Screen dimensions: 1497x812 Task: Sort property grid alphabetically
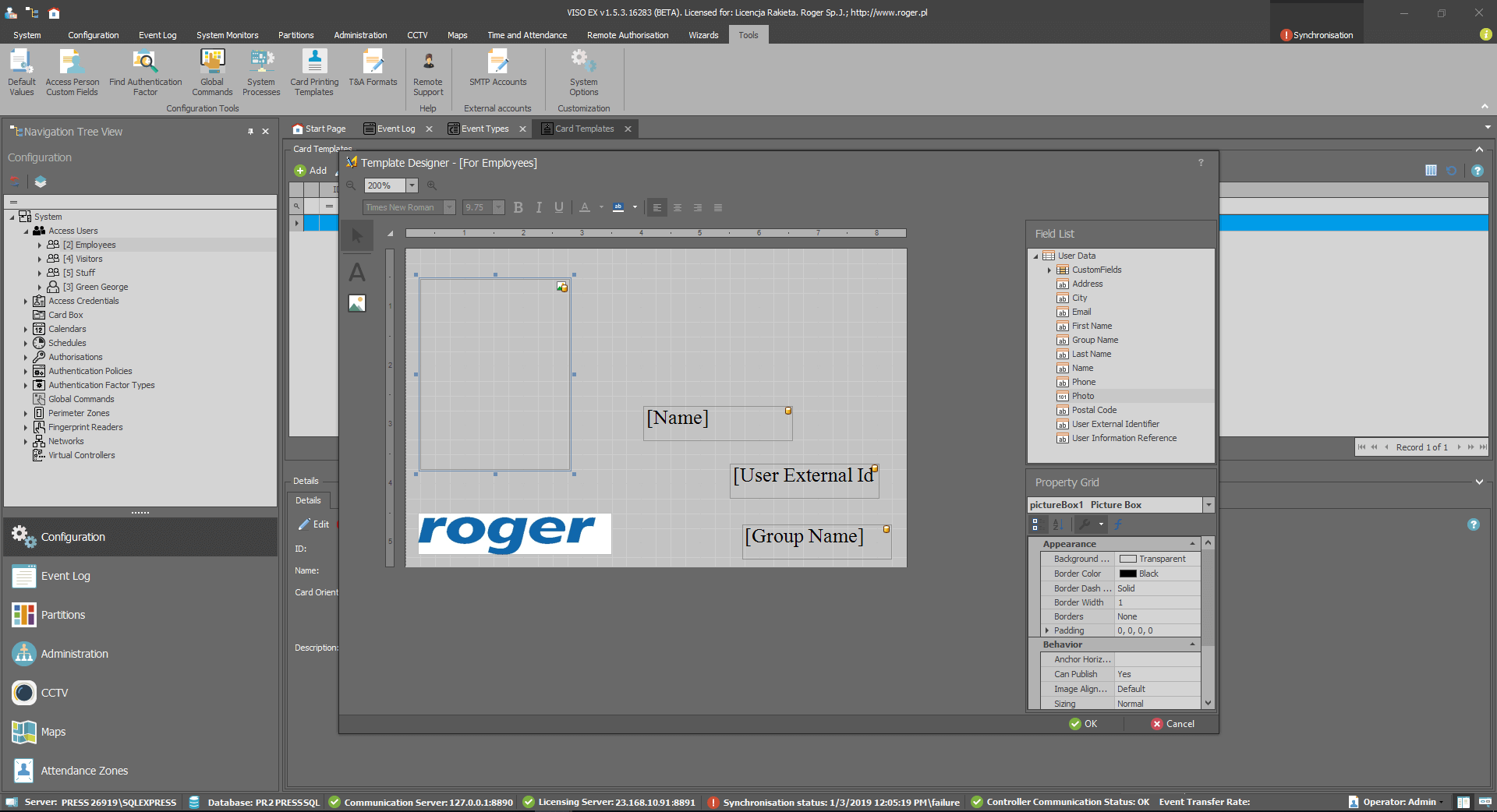pyautogui.click(x=1058, y=524)
